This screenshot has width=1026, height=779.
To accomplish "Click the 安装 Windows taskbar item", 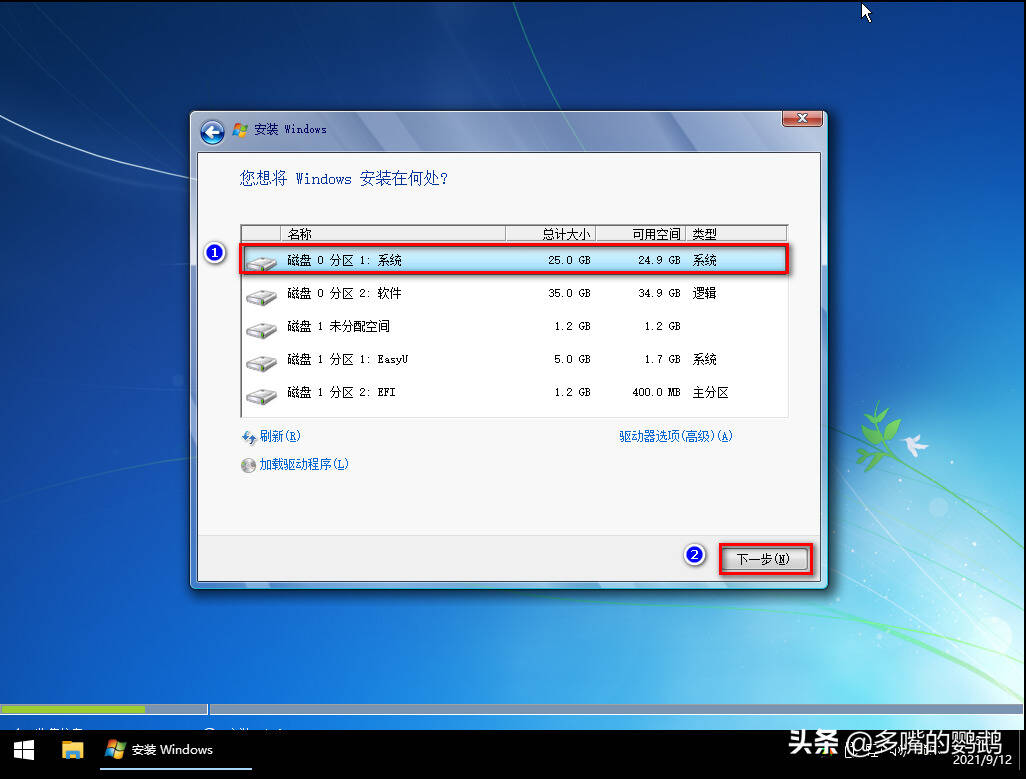I will [176, 750].
